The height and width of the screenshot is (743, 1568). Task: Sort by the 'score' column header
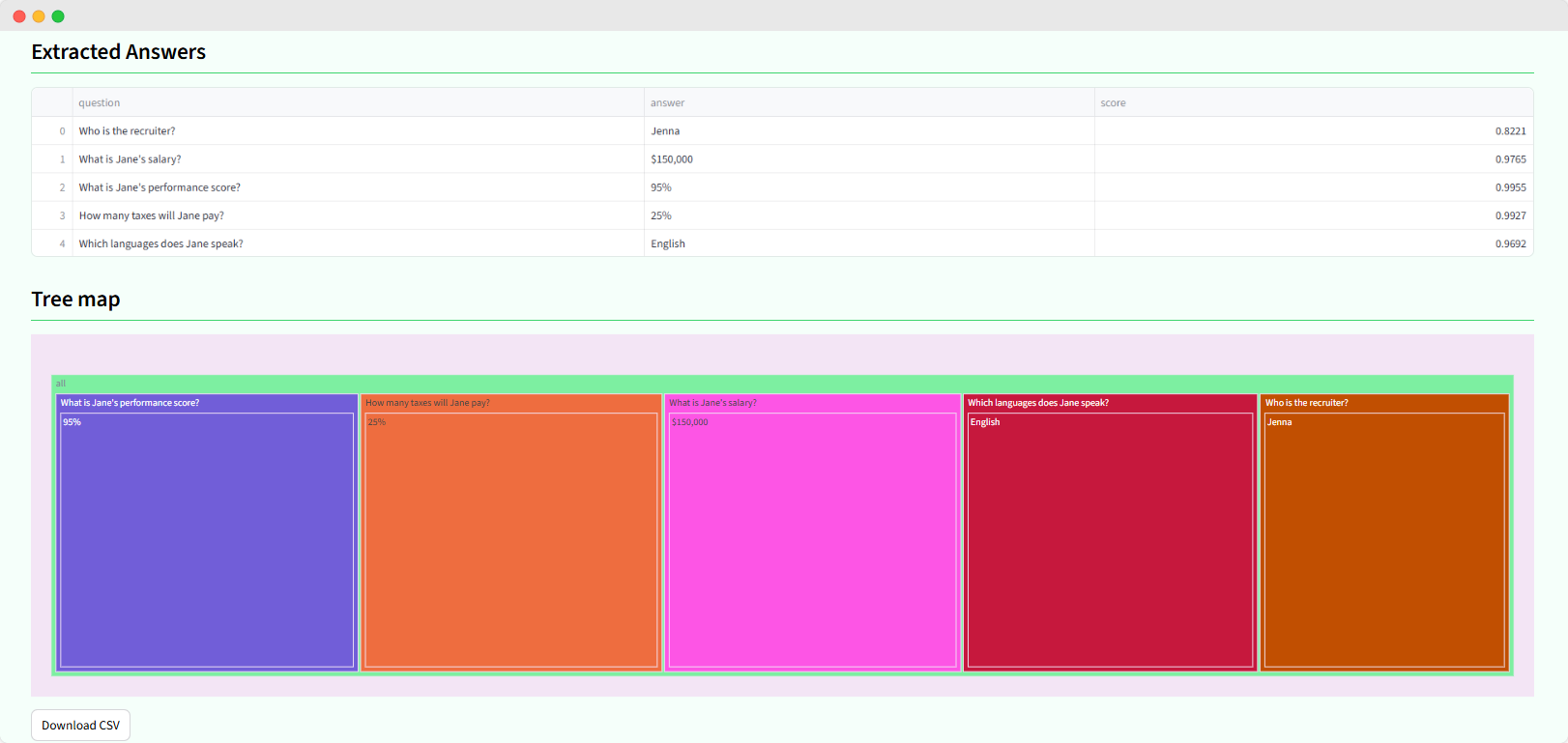click(1314, 102)
